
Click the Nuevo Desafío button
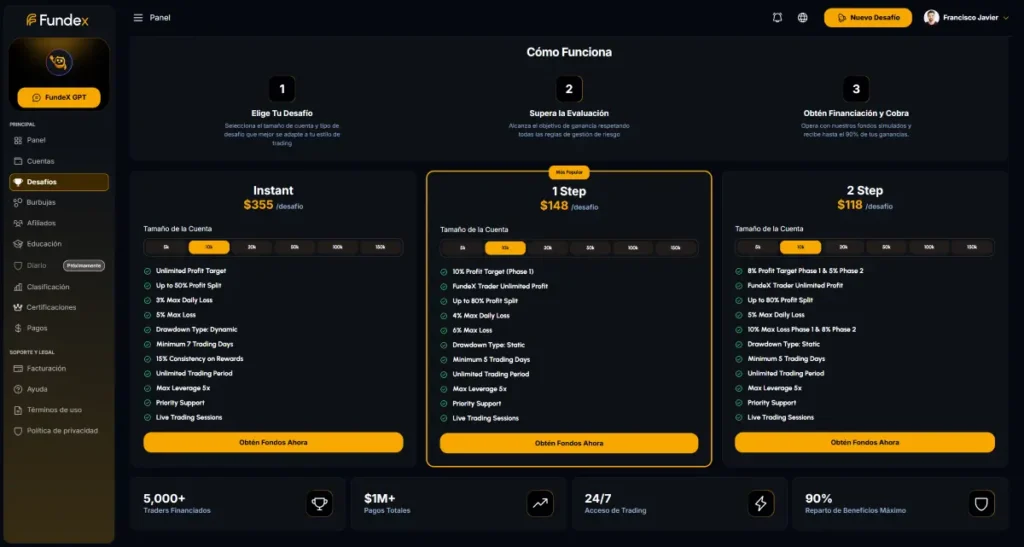(x=868, y=18)
